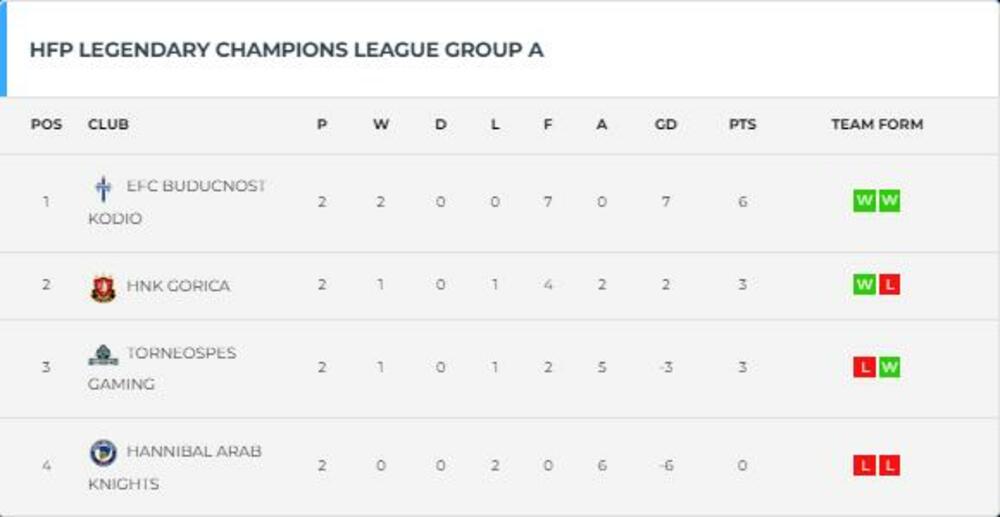Click the POS column header
This screenshot has width=1000, height=517.
46,125
